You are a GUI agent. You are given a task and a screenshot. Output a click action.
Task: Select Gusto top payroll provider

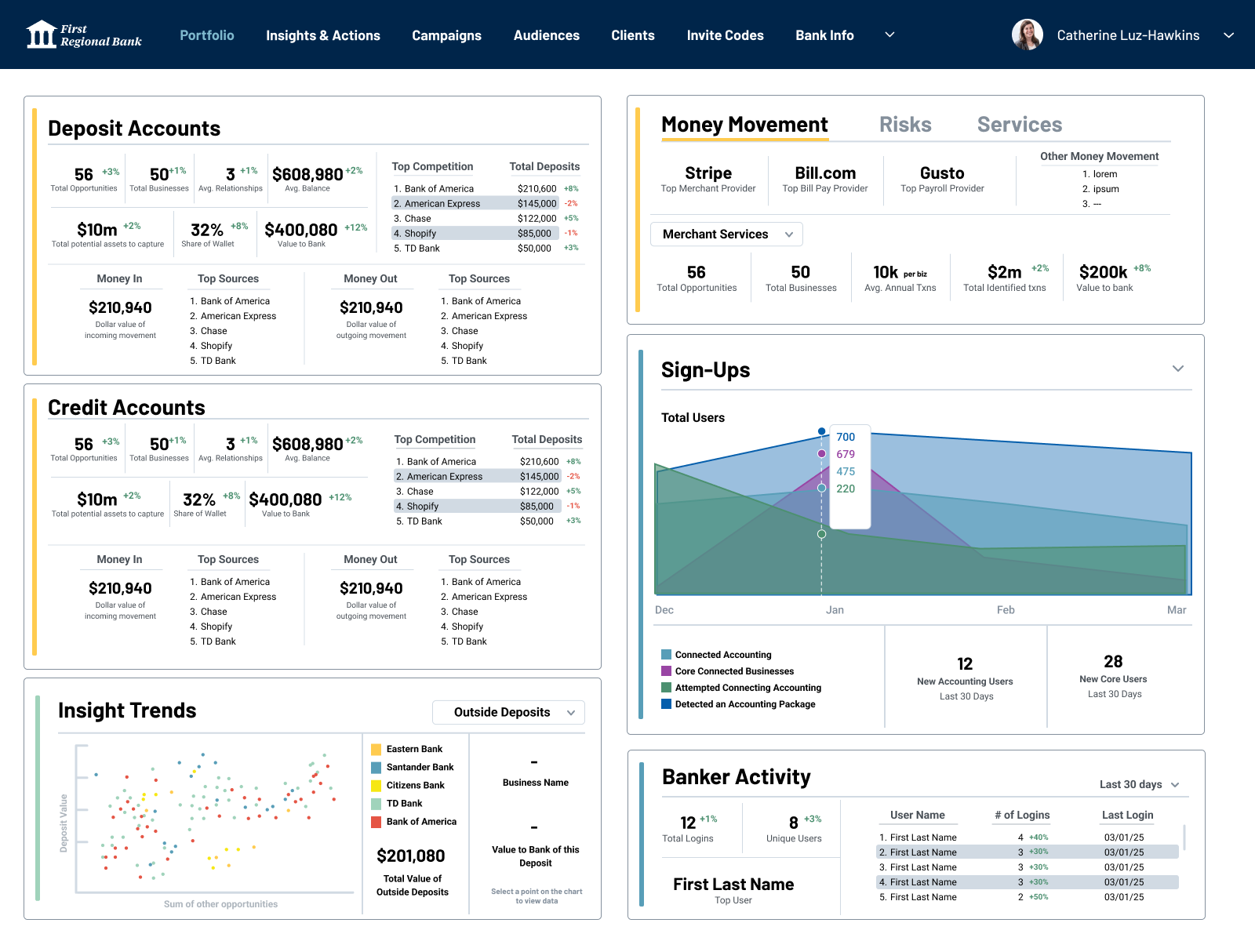(x=942, y=179)
